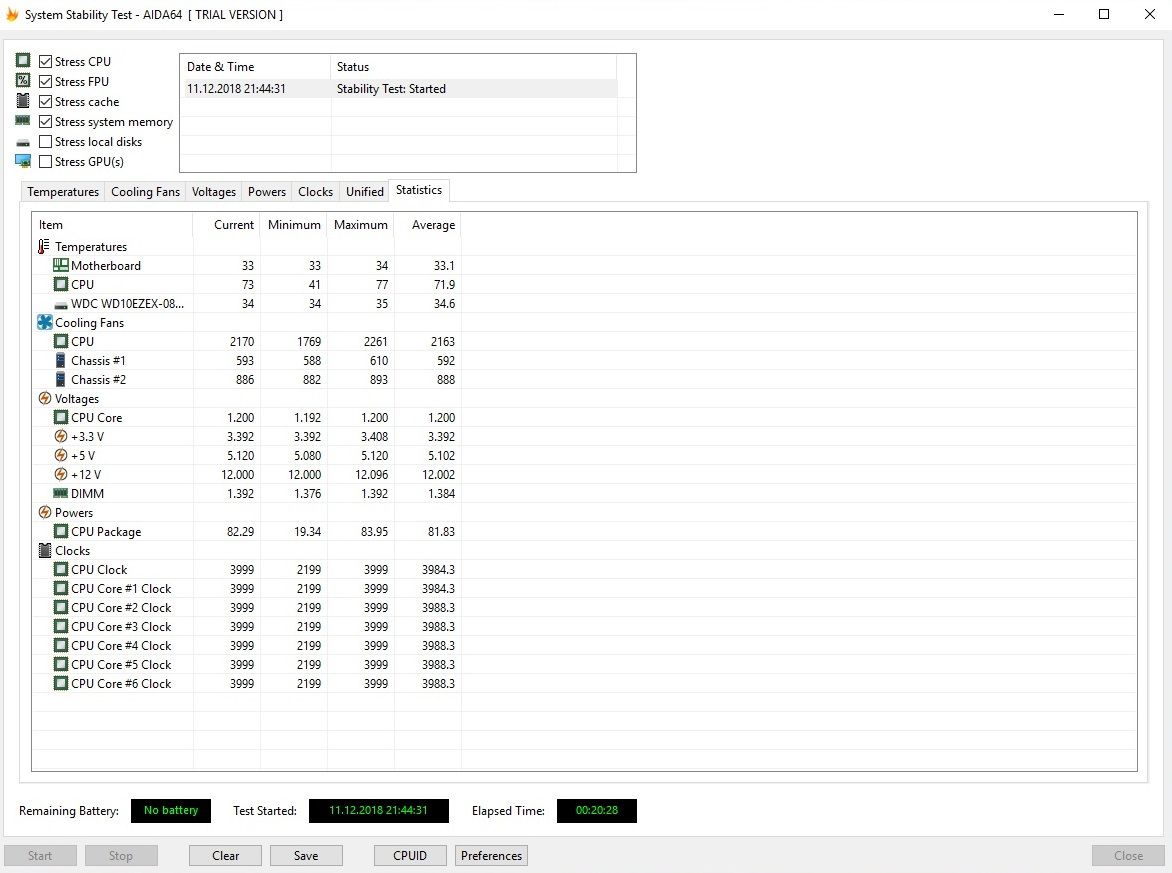Viewport: 1172px width, 873px height.
Task: Click the Date & Time log column header
Action: (x=256, y=67)
